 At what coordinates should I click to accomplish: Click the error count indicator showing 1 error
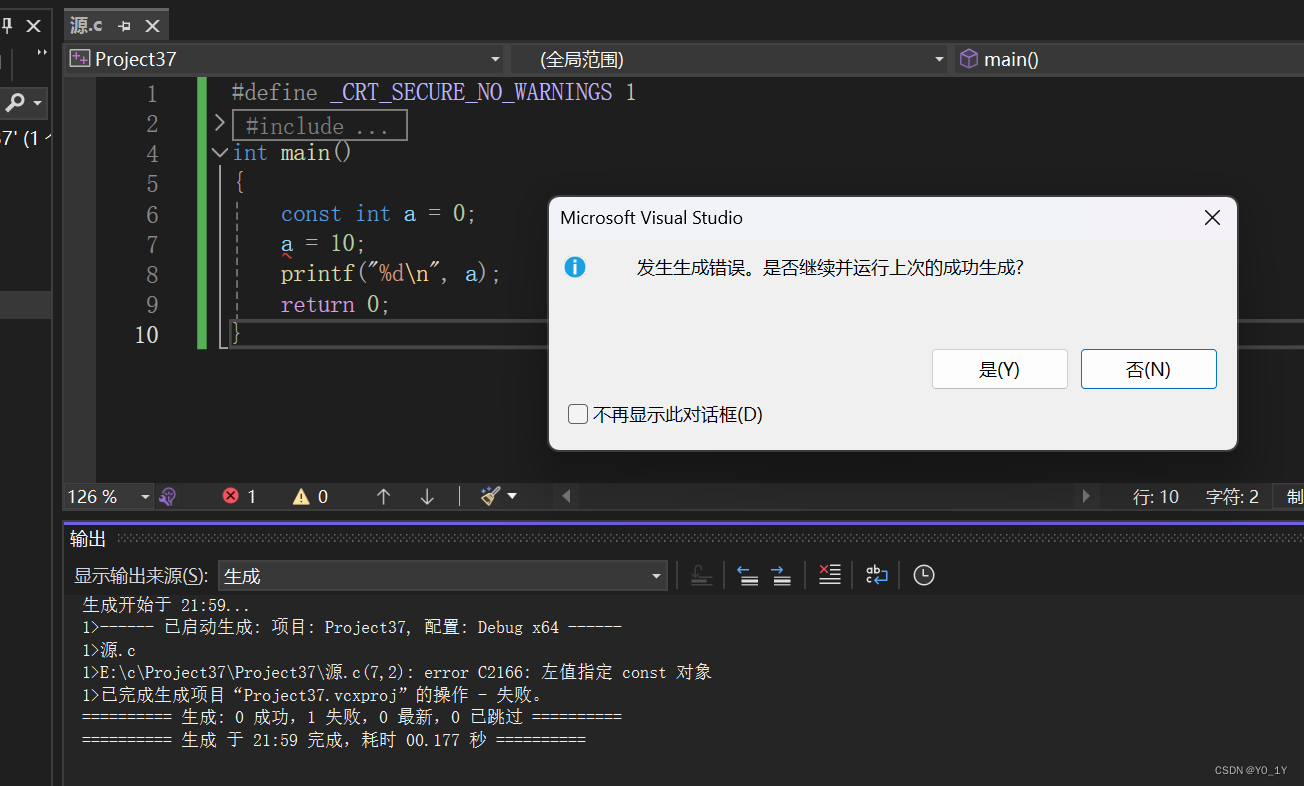coord(239,496)
